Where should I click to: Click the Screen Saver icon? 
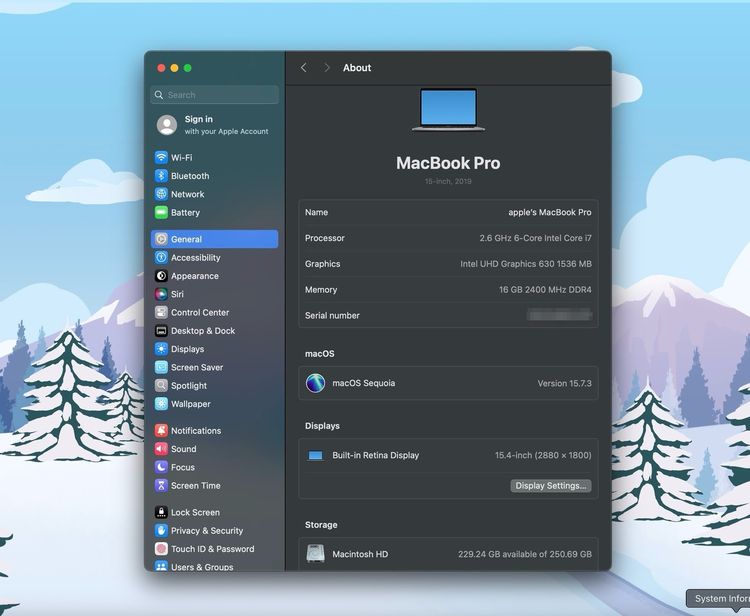[x=161, y=367]
